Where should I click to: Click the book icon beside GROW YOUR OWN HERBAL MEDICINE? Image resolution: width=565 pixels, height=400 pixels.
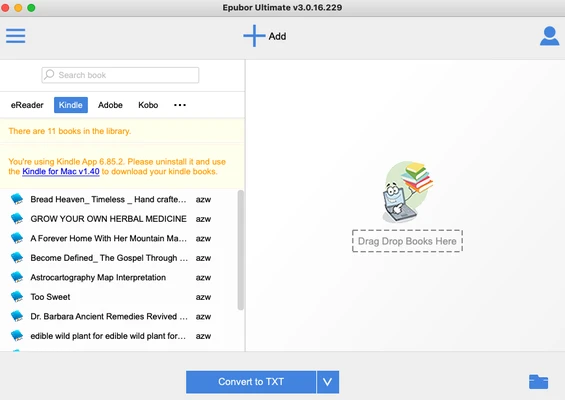[17, 218]
